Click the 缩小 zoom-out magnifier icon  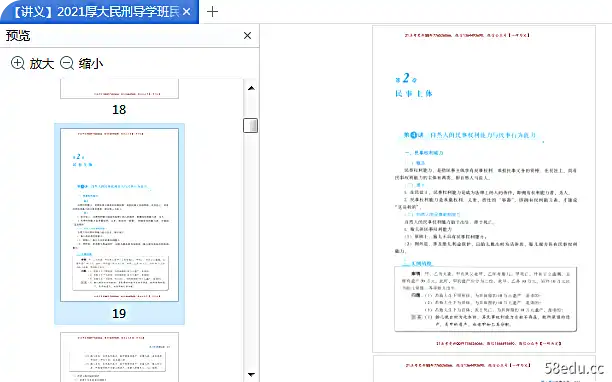[x=67, y=63]
